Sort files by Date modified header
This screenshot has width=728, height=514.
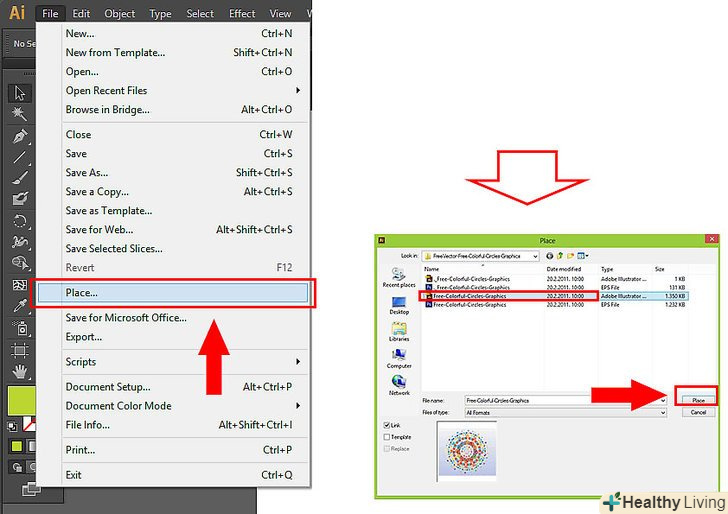[x=564, y=269]
